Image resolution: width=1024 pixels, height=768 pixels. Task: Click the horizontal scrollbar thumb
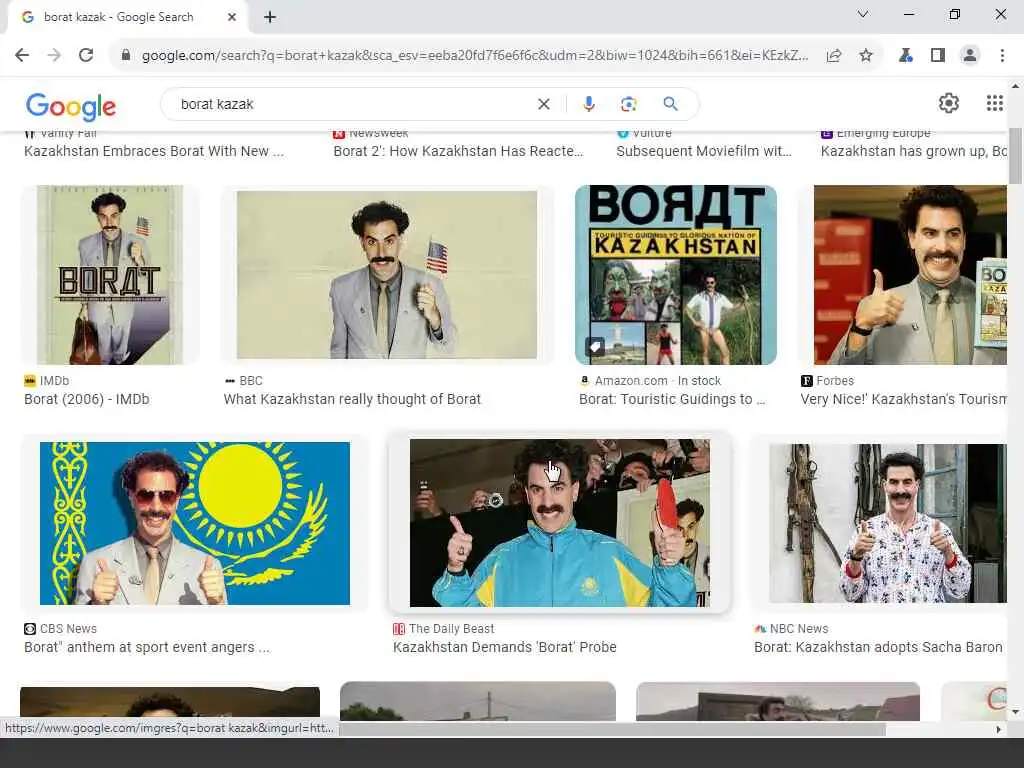pos(611,729)
